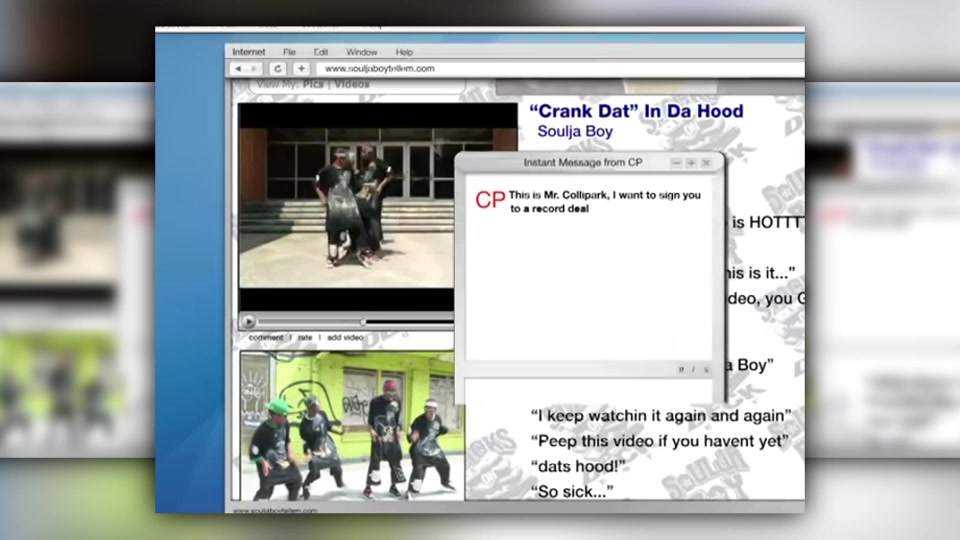Close the Instant Message from CP window
Viewport: 960px width, 540px height.
707,163
